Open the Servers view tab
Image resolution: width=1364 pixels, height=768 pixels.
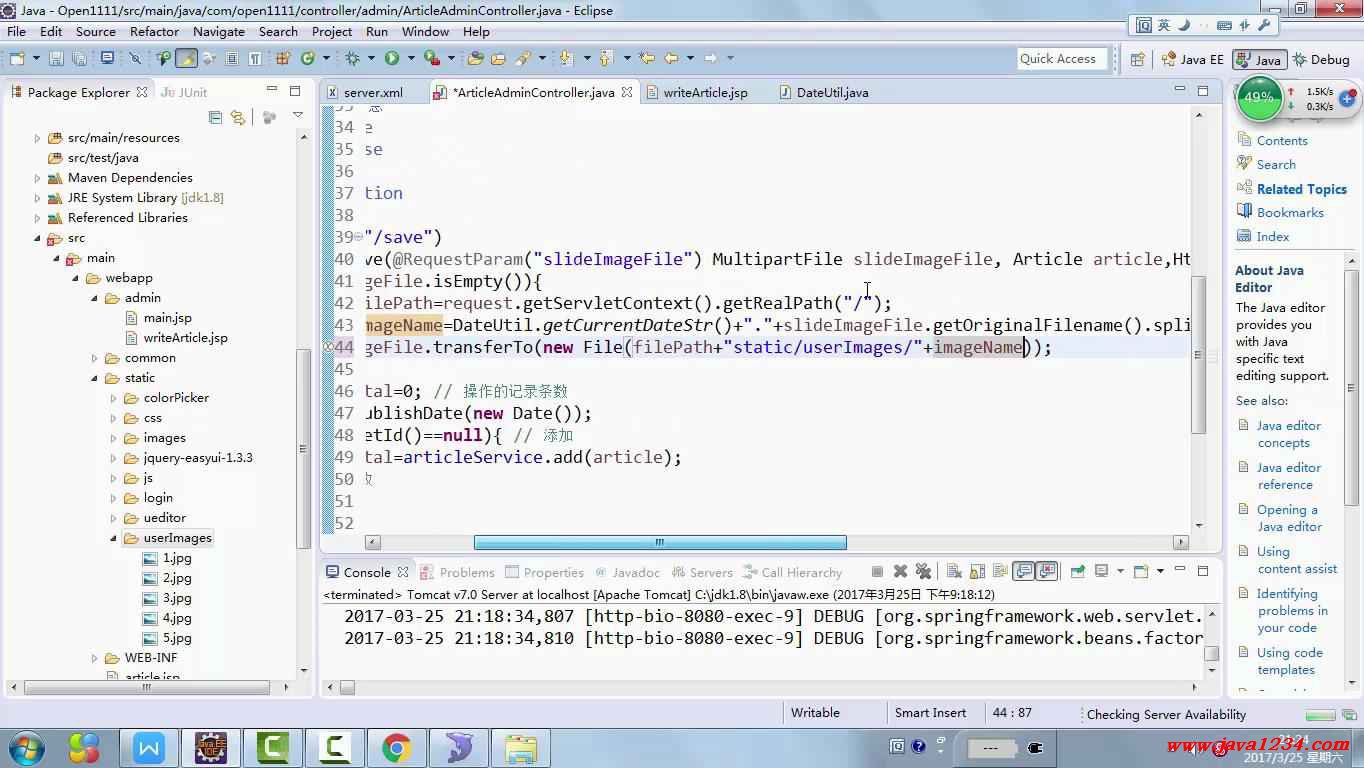(702, 572)
